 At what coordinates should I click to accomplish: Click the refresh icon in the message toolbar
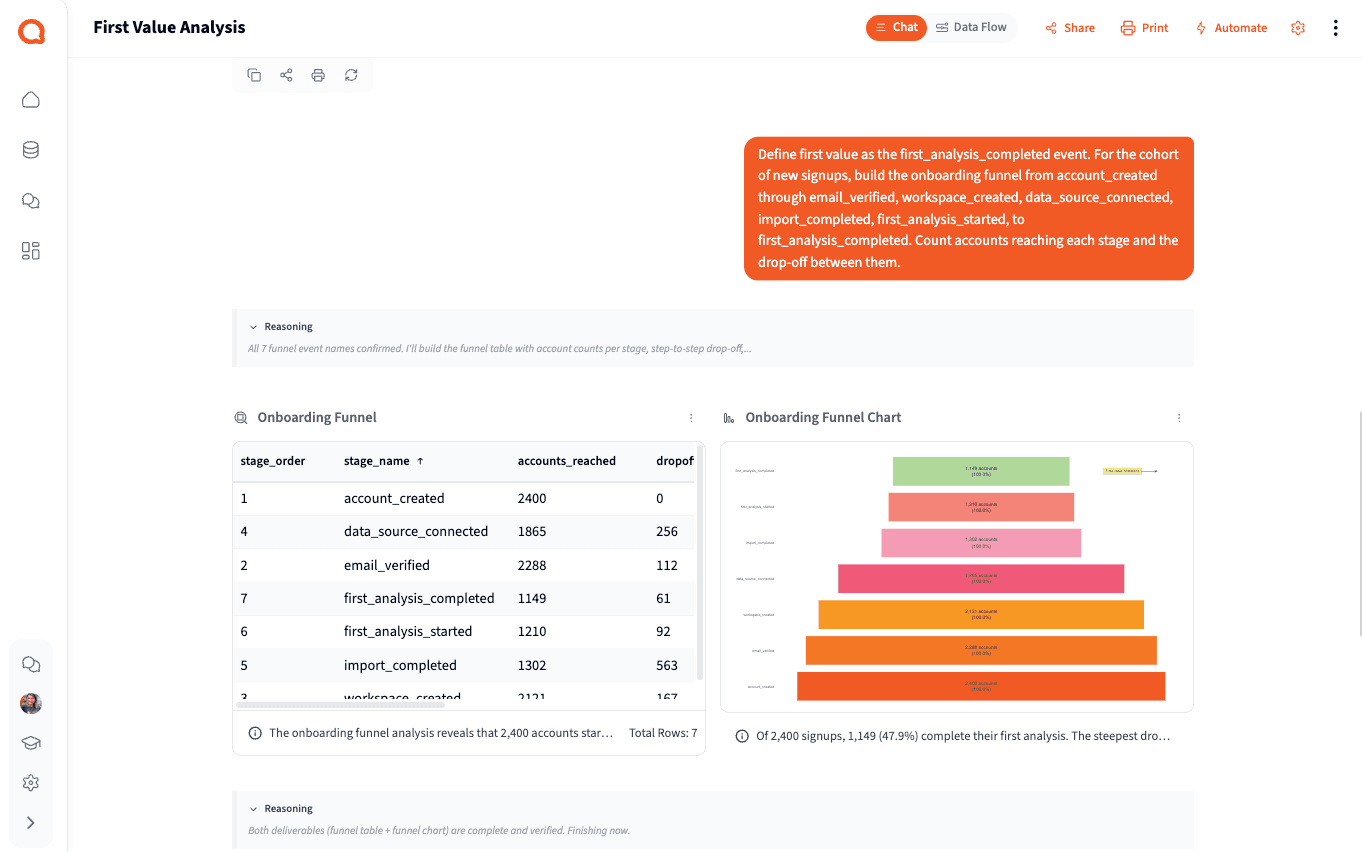(351, 75)
